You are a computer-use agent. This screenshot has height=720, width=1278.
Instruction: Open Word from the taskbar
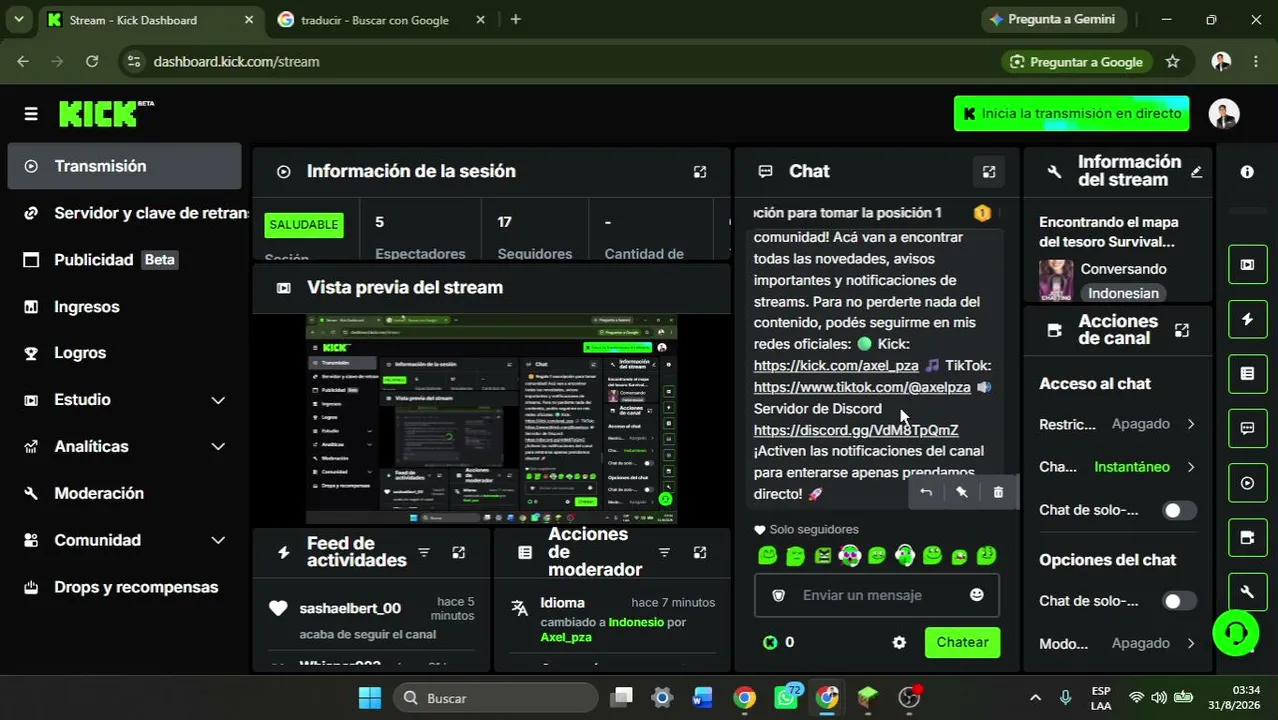click(x=702, y=698)
